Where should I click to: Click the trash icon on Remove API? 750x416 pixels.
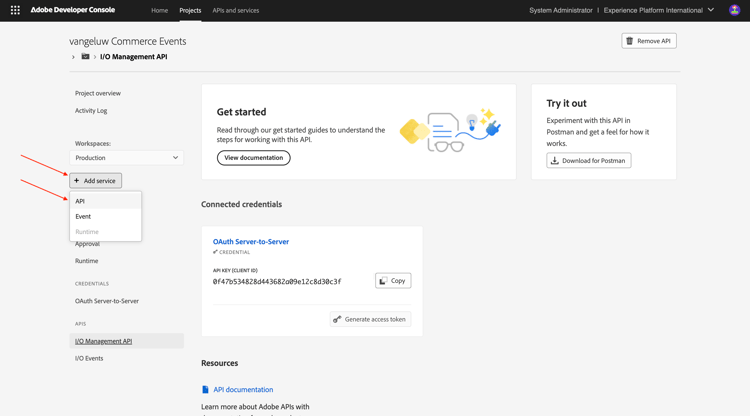click(x=629, y=41)
